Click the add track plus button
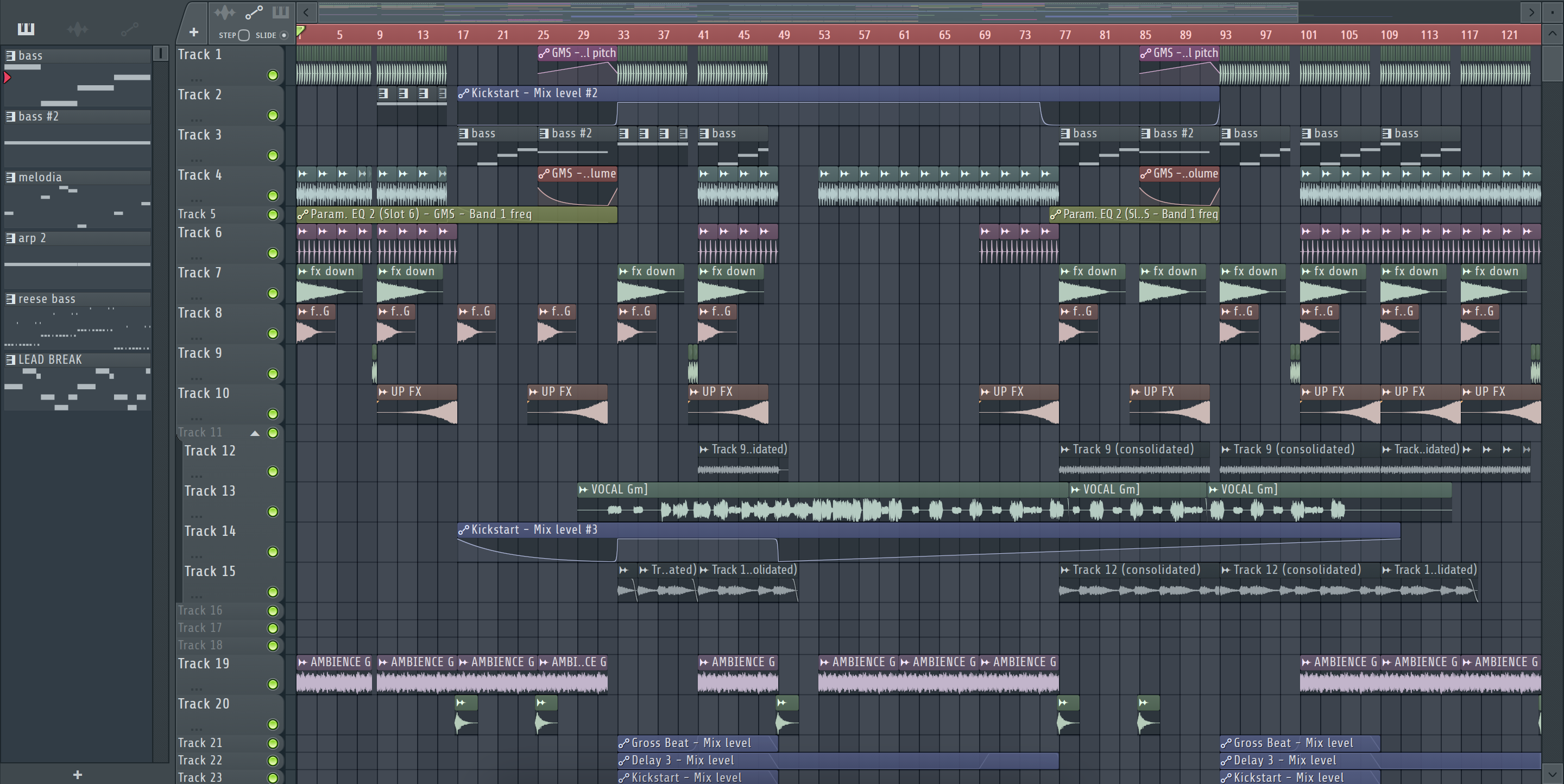The image size is (1564, 784). pyautogui.click(x=194, y=32)
